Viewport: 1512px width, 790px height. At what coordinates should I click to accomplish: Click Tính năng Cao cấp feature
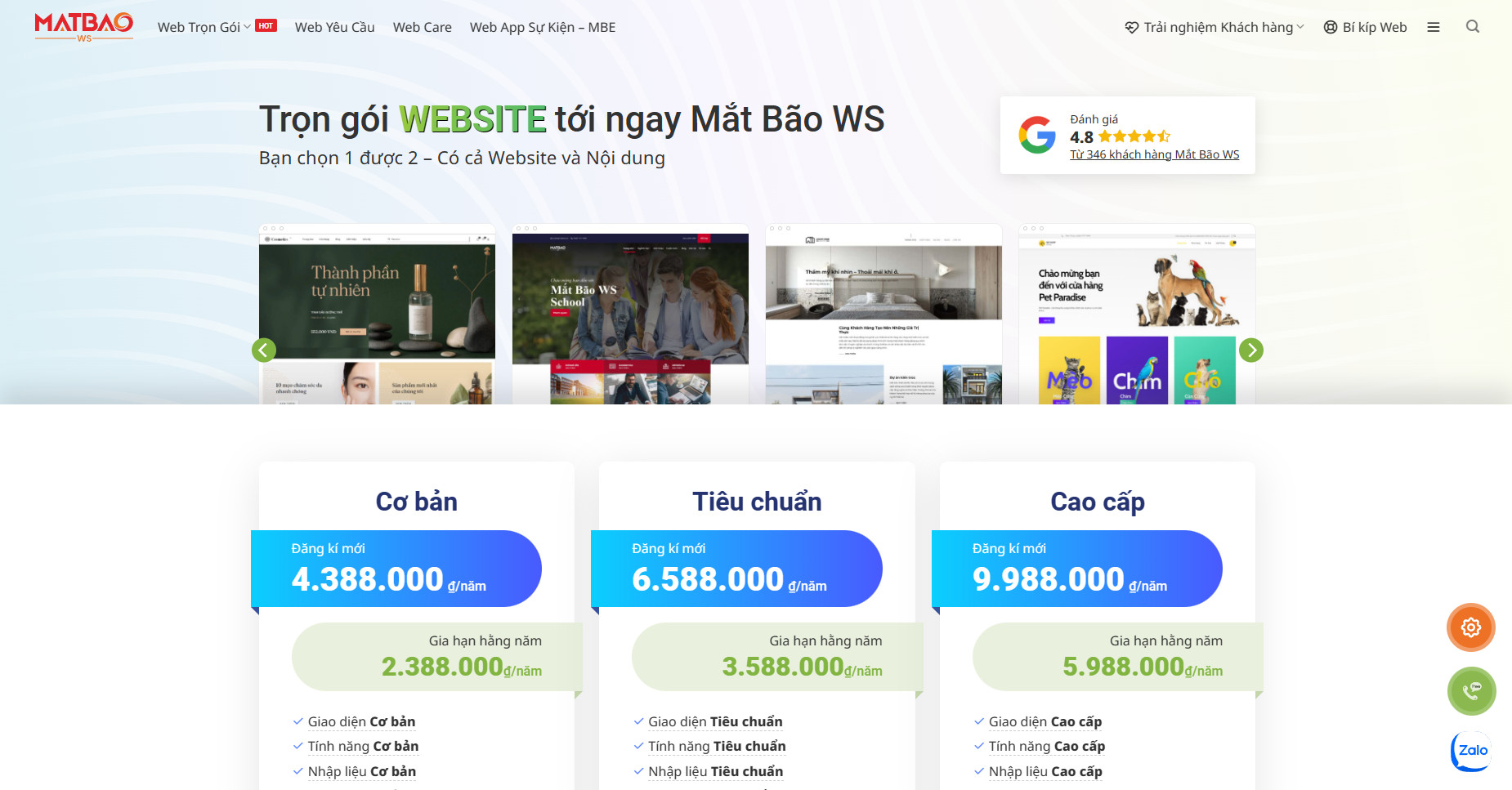[1047, 746]
